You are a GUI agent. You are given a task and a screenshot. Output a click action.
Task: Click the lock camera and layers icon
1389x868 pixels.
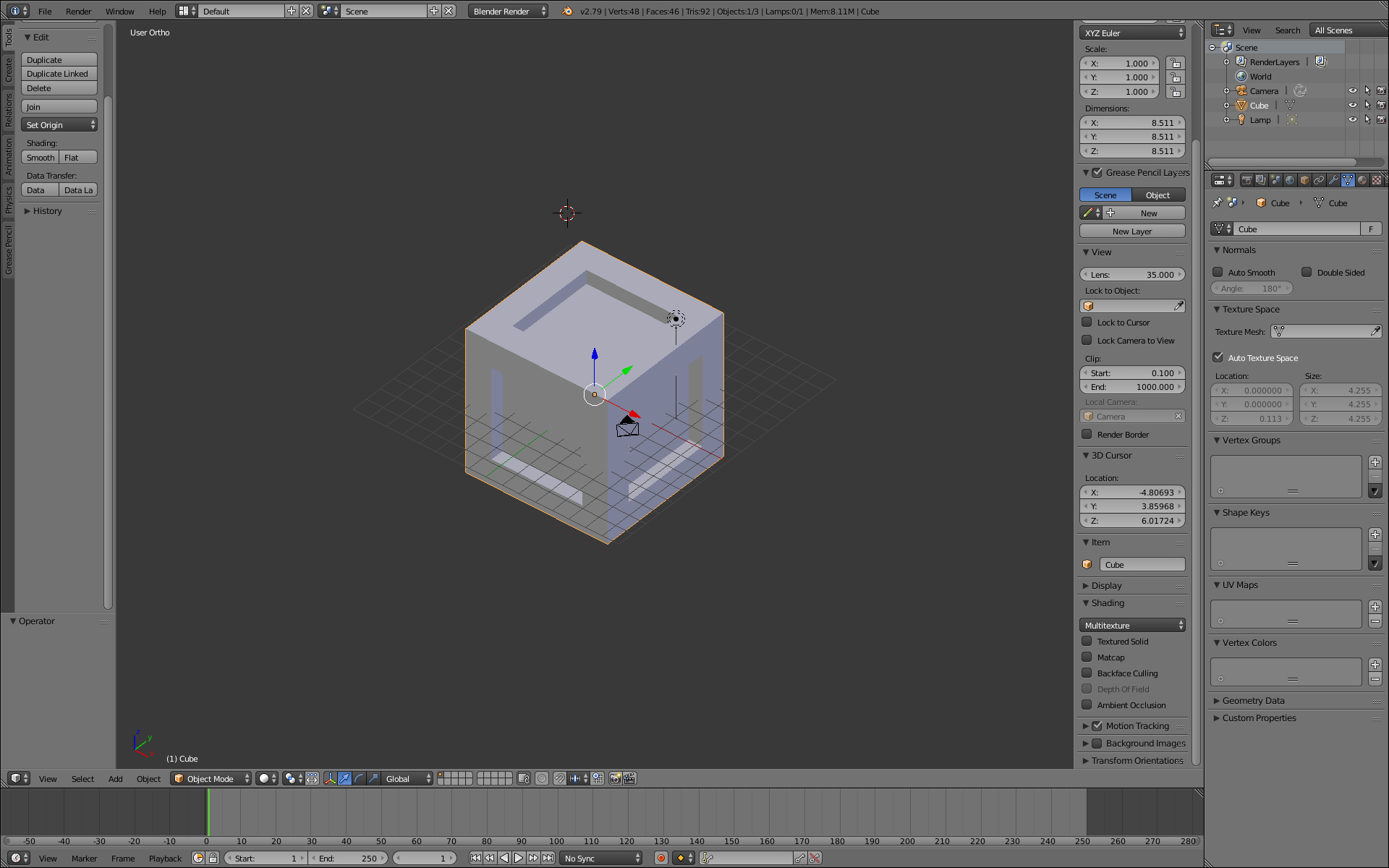coord(524,778)
